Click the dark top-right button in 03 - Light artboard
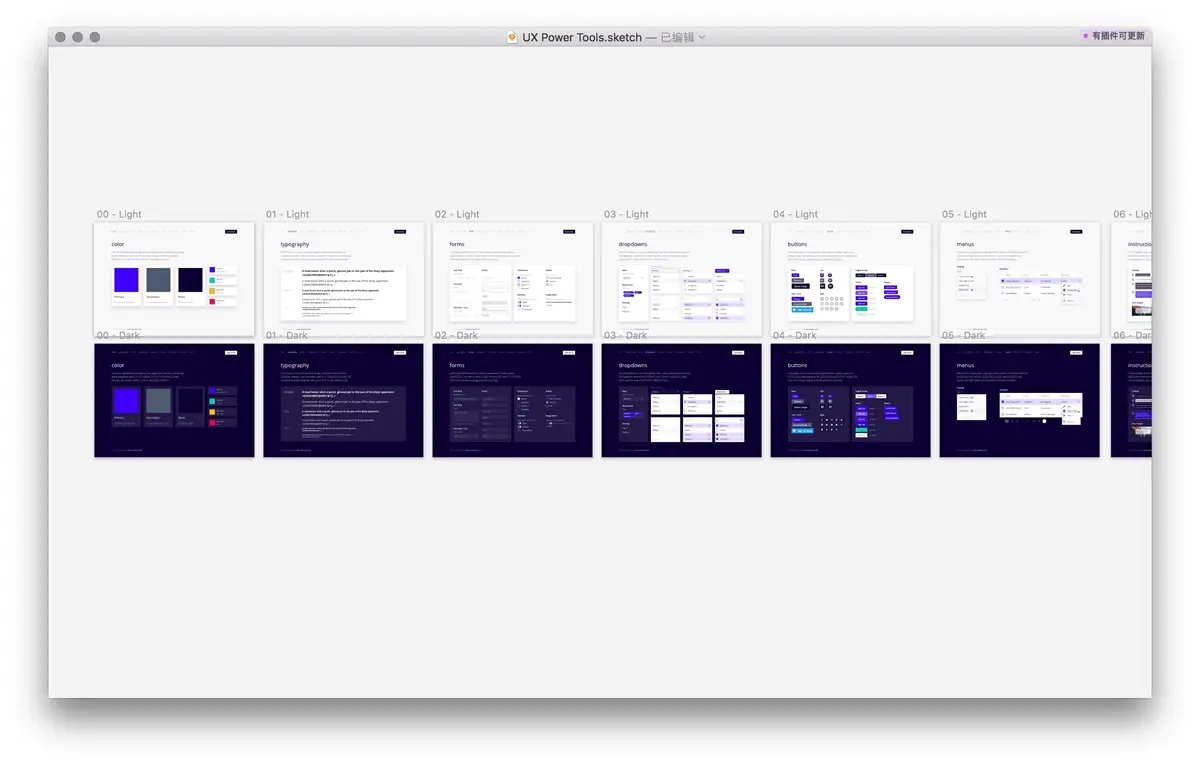Viewport: 1200px width, 767px height. (739, 231)
